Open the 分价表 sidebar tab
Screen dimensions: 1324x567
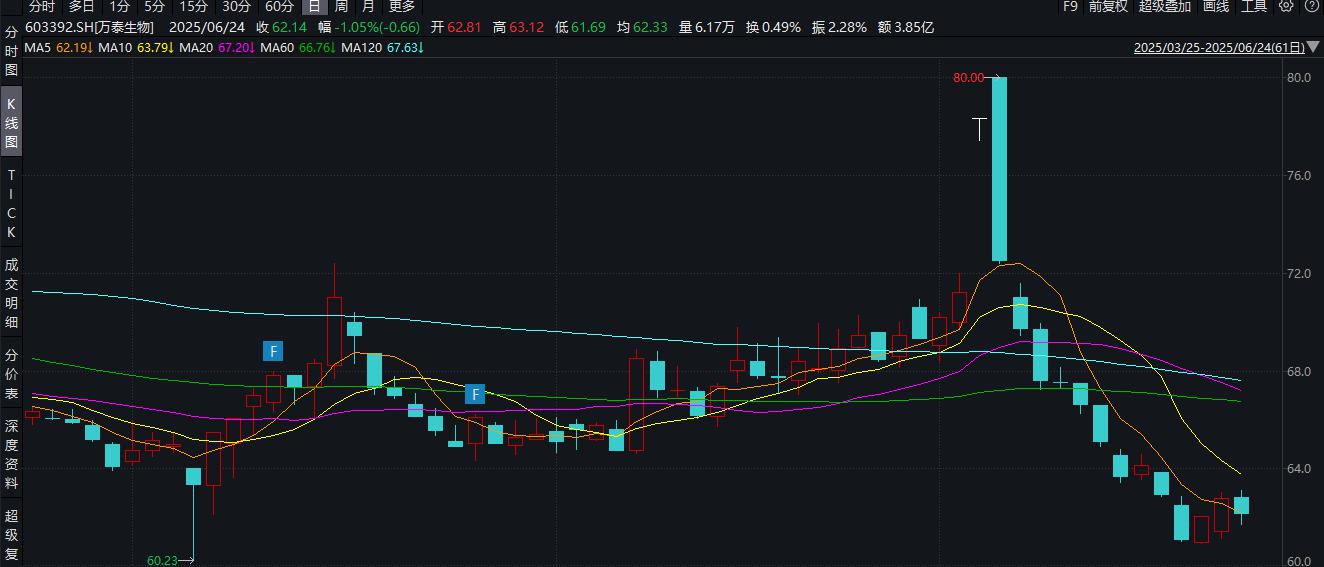(x=12, y=374)
